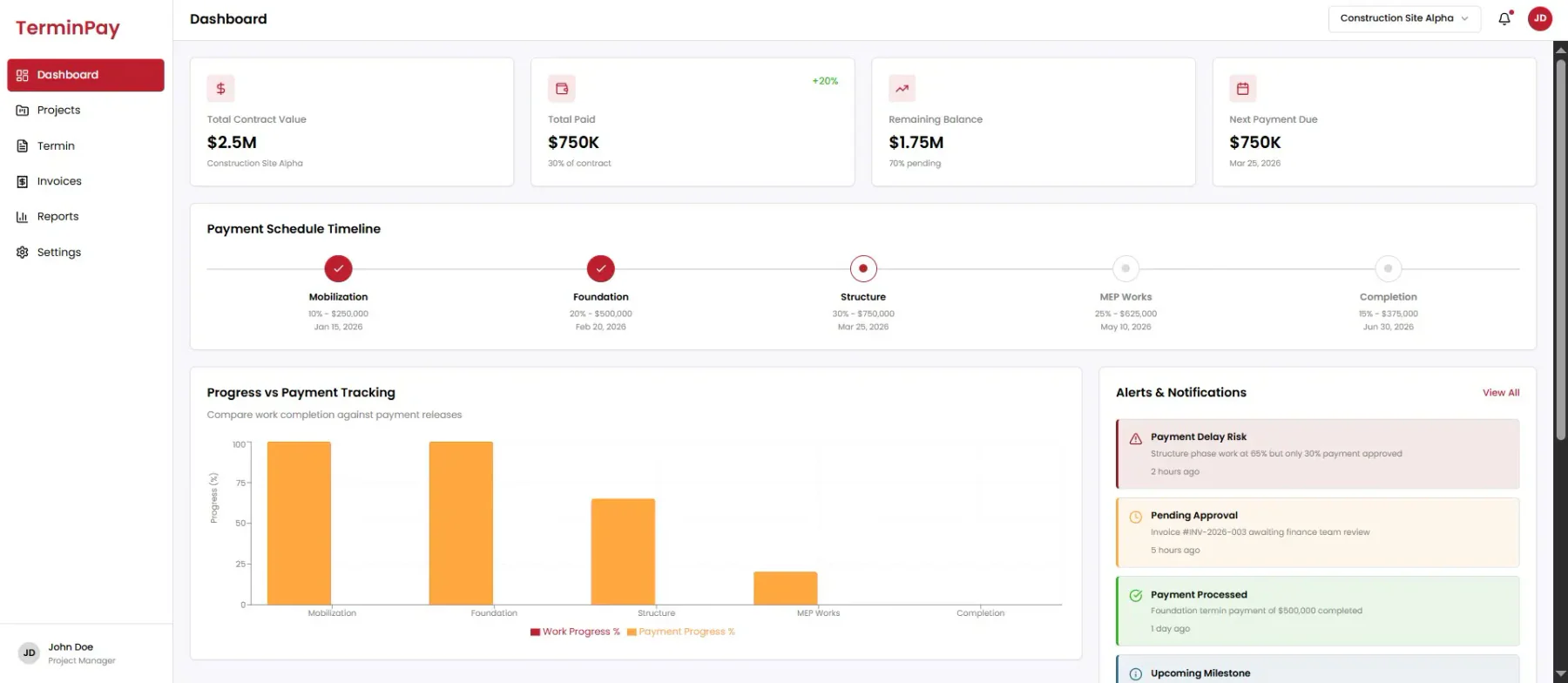Click View All alerts link
The height and width of the screenshot is (683, 1568).
pos(1501,393)
